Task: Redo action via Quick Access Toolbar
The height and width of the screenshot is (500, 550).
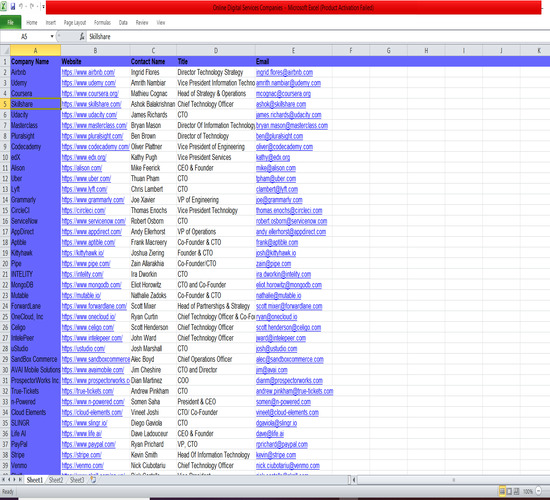Action: coord(32,6)
